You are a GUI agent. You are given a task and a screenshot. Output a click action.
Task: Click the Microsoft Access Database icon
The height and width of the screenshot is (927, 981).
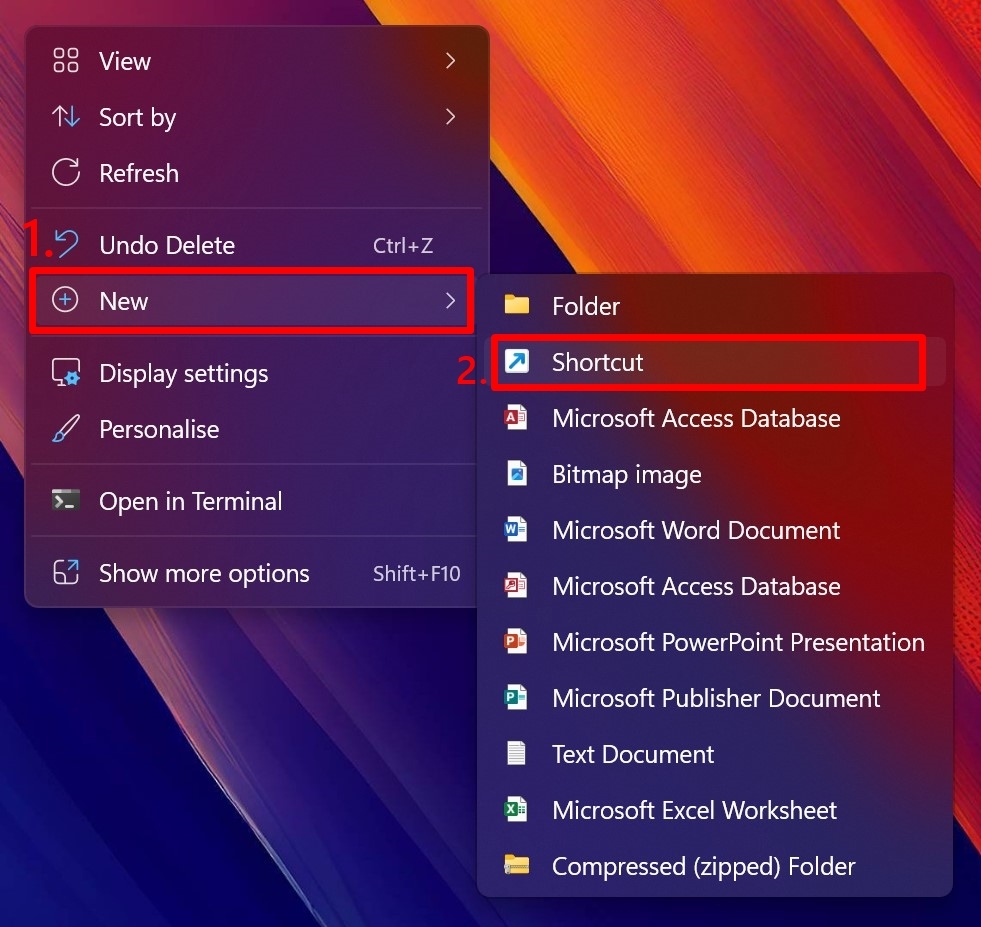(516, 418)
